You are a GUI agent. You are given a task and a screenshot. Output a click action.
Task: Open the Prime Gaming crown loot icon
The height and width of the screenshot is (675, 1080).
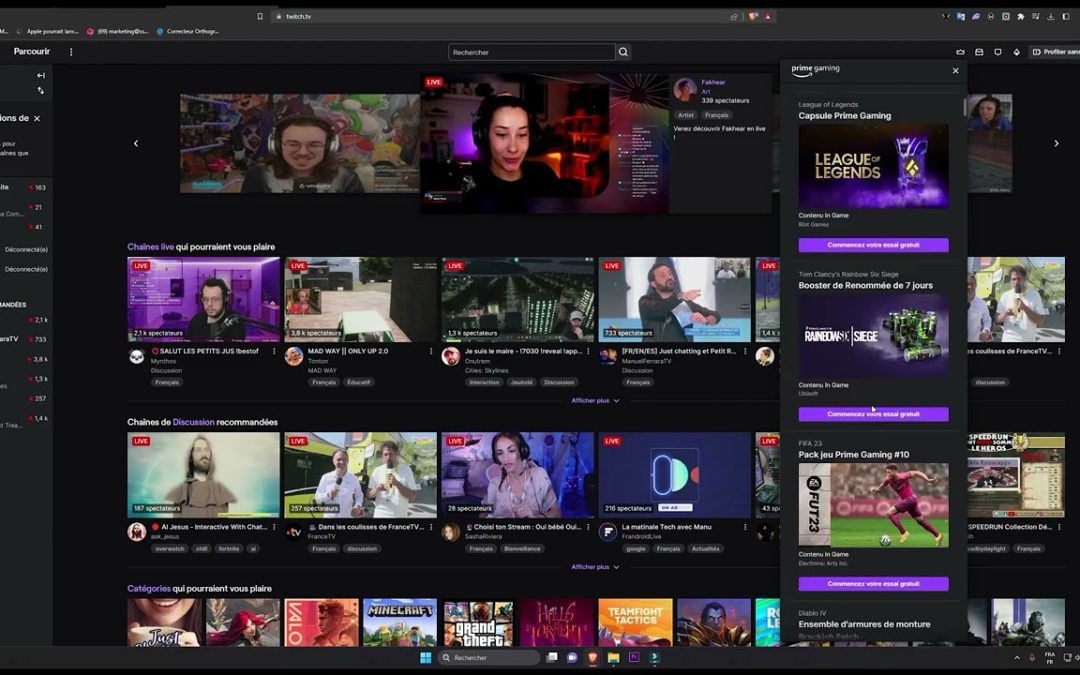[x=960, y=52]
